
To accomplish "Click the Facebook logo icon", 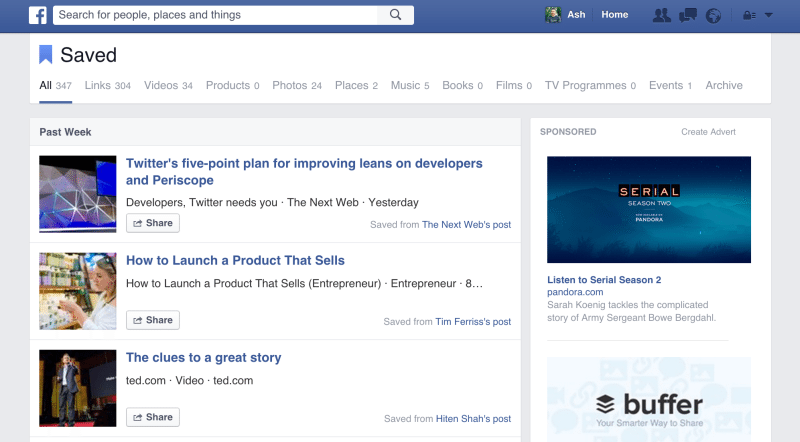I will tap(38, 15).
